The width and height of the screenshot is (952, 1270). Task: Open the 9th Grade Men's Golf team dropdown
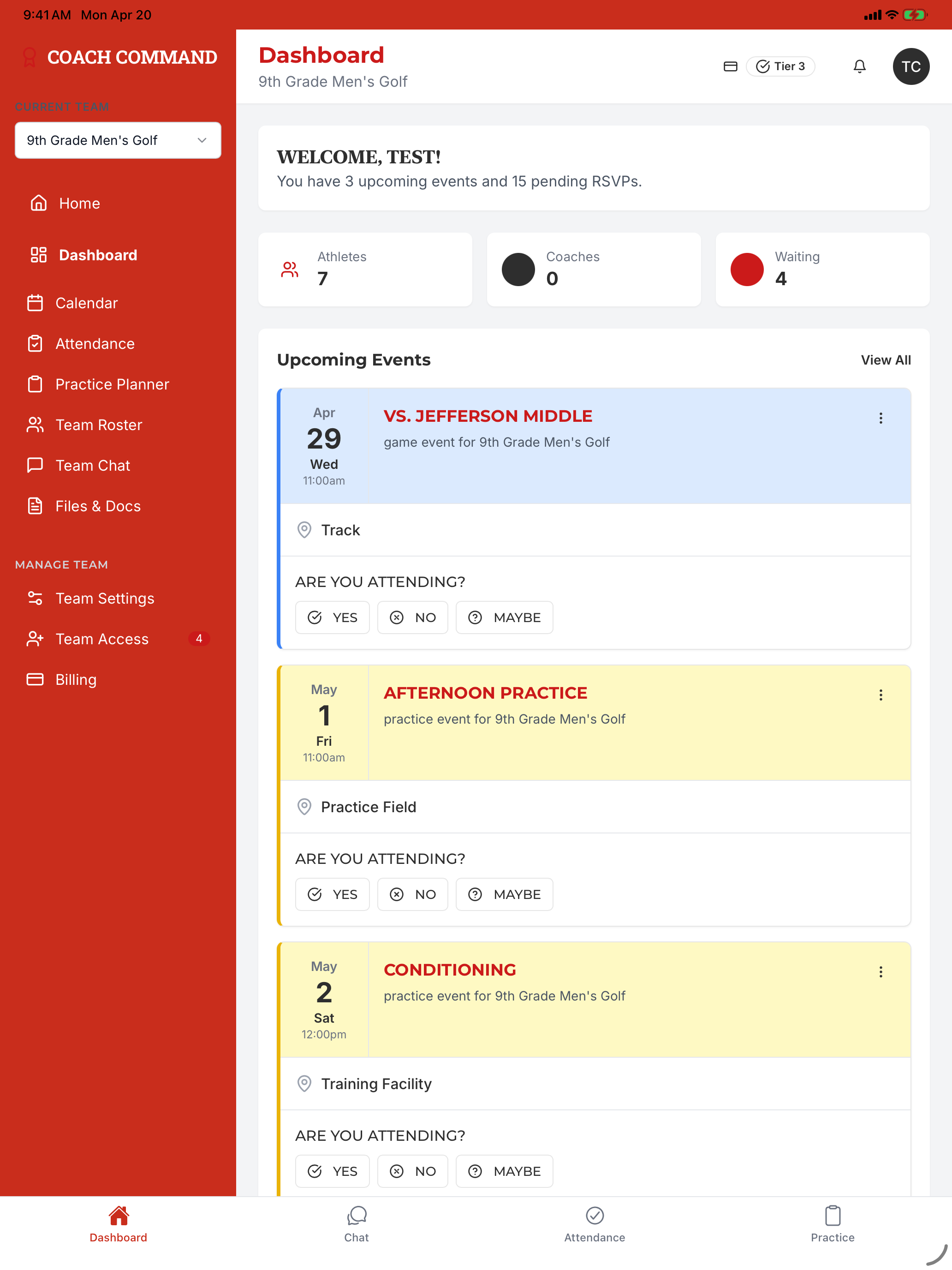(118, 140)
